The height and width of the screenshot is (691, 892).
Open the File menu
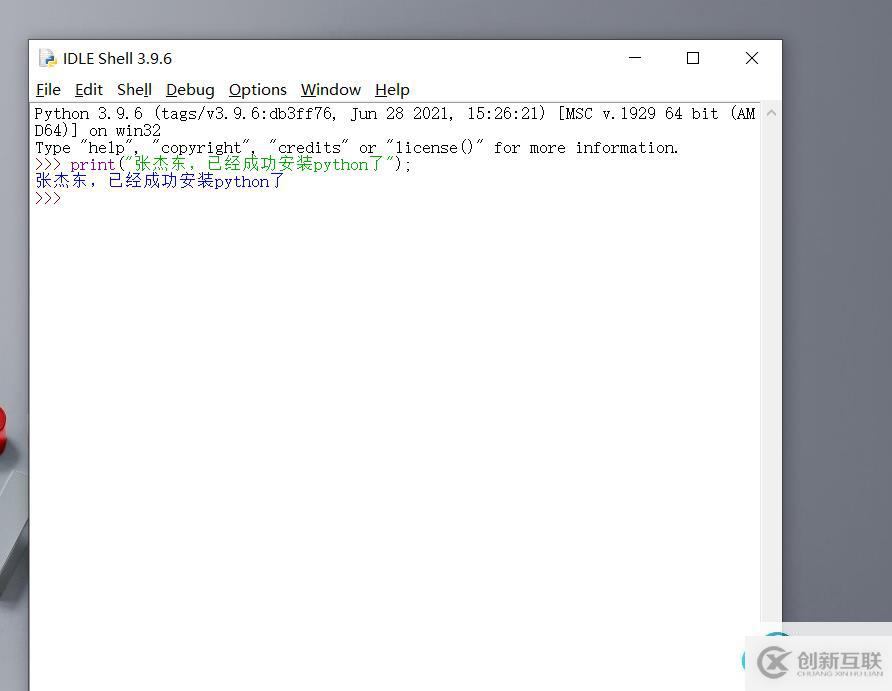[48, 90]
